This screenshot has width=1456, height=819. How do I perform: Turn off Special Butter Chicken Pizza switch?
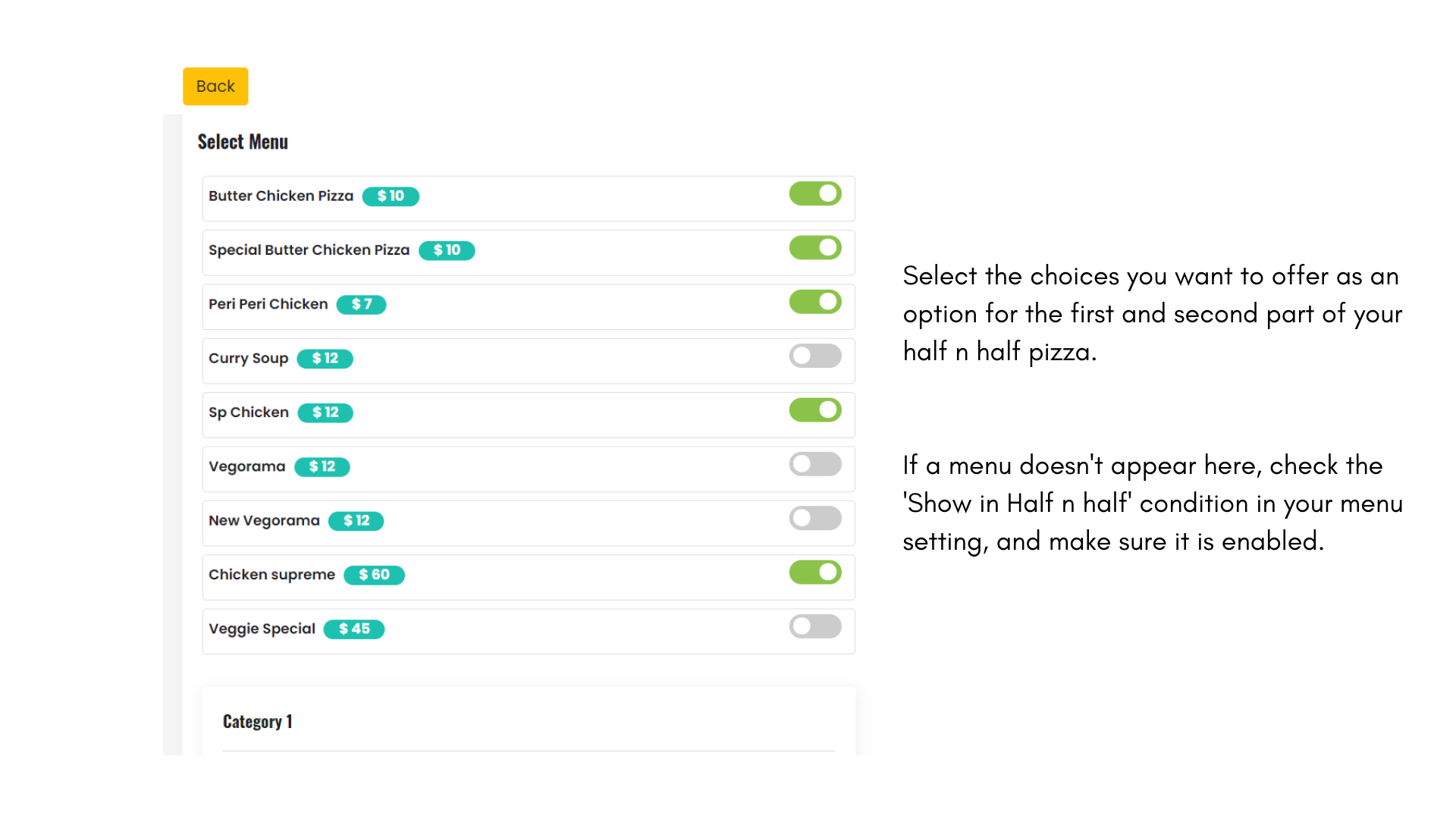[815, 248]
